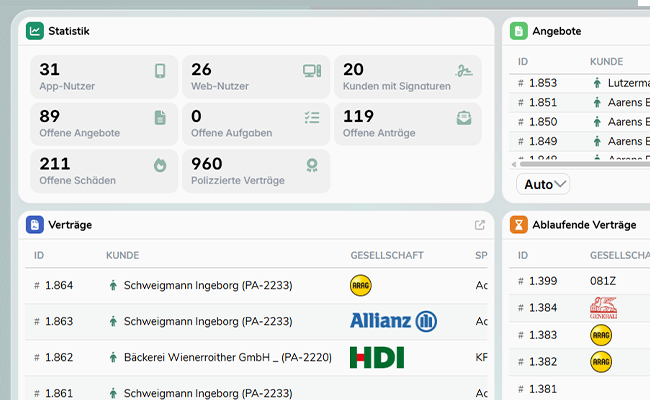Screen dimensions: 650x400
Task: Click the green Angebote document icon
Action: [519, 31]
